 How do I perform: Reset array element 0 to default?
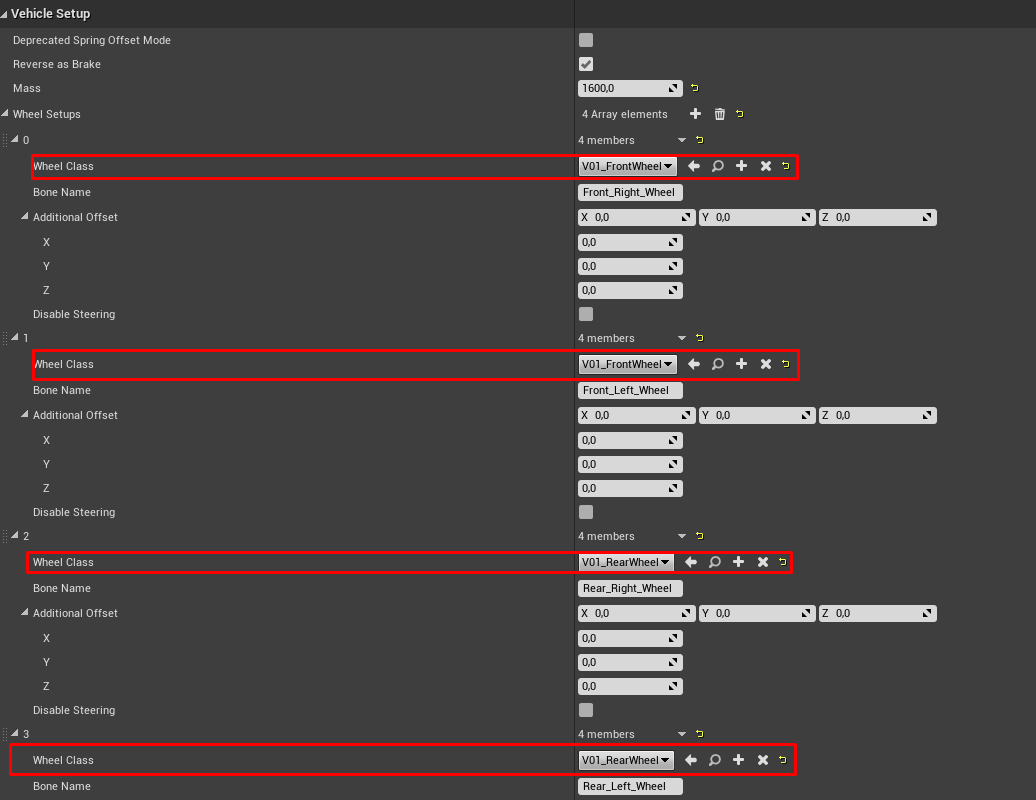700,140
